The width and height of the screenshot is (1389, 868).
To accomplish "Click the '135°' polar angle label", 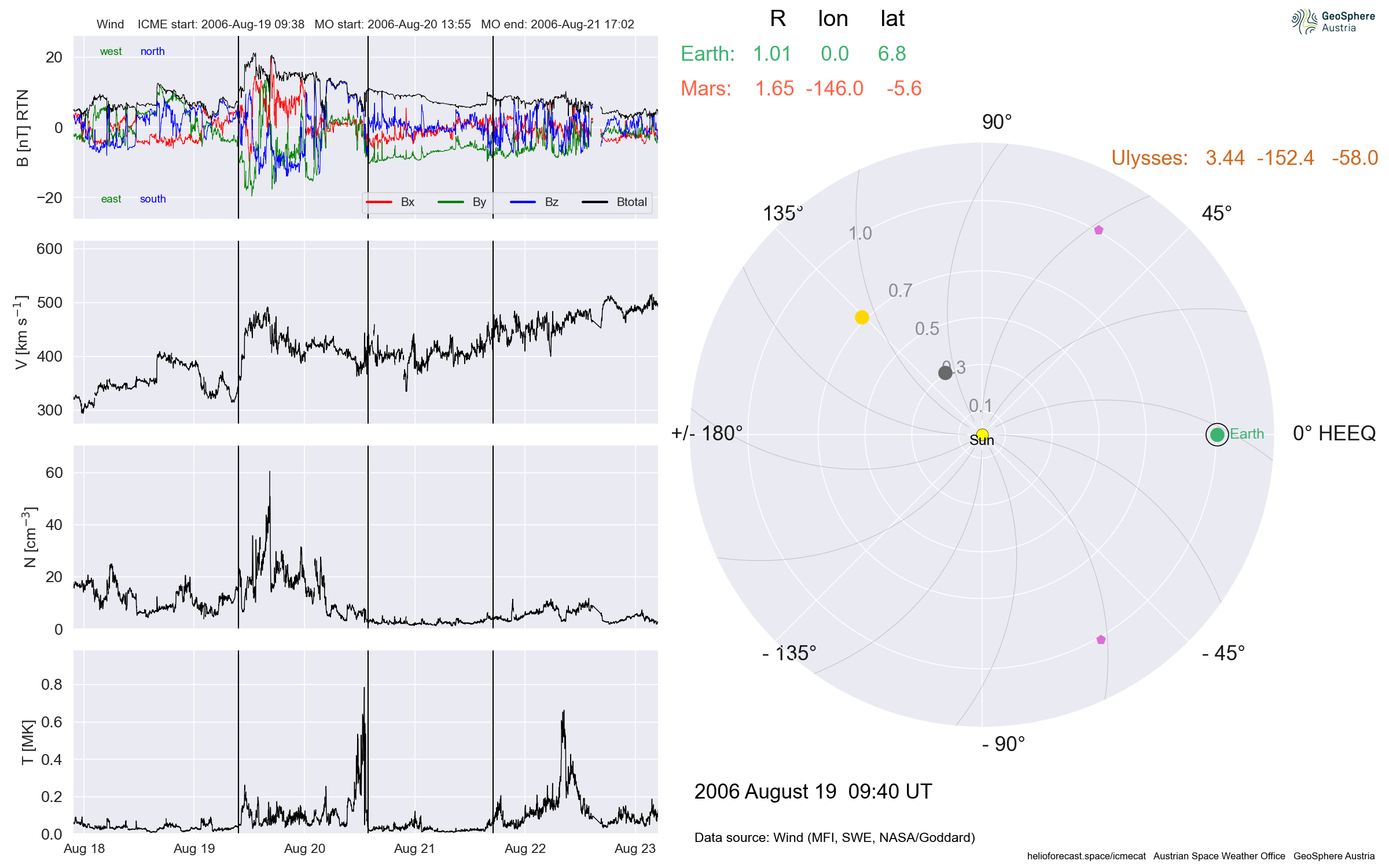I will 783,214.
